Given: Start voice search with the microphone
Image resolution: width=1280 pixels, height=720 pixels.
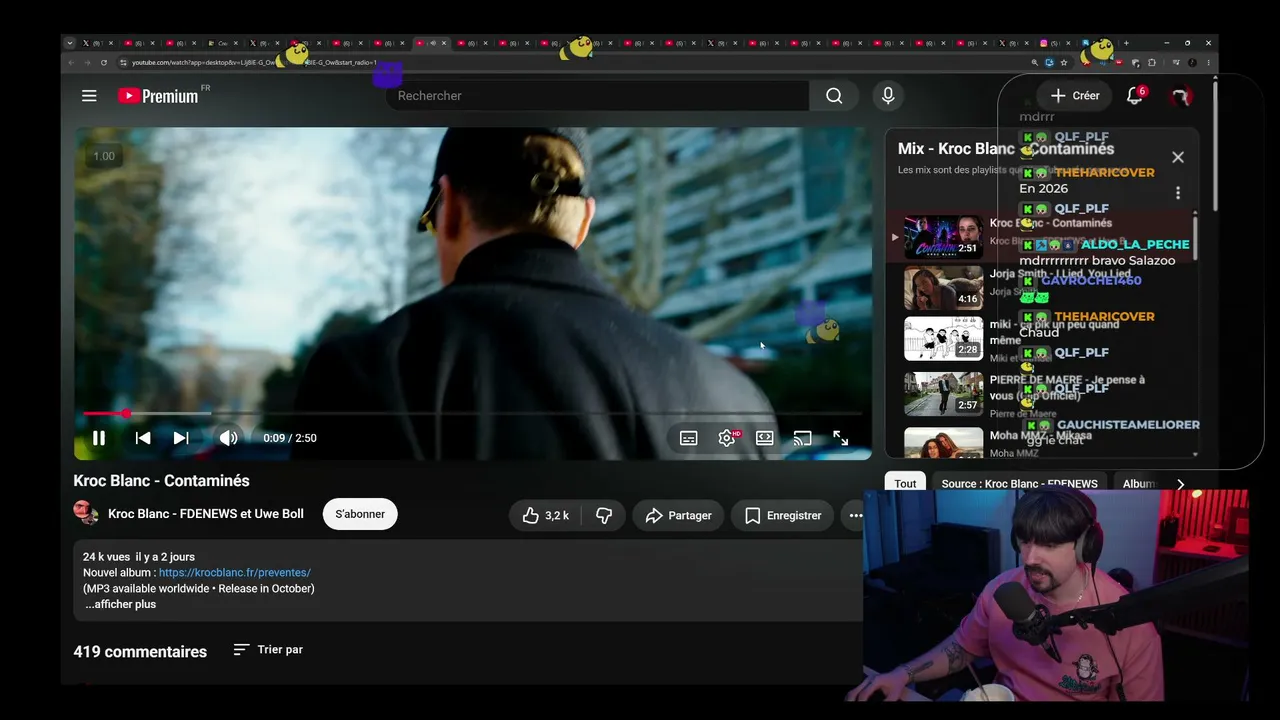Looking at the screenshot, I should pyautogui.click(x=888, y=96).
